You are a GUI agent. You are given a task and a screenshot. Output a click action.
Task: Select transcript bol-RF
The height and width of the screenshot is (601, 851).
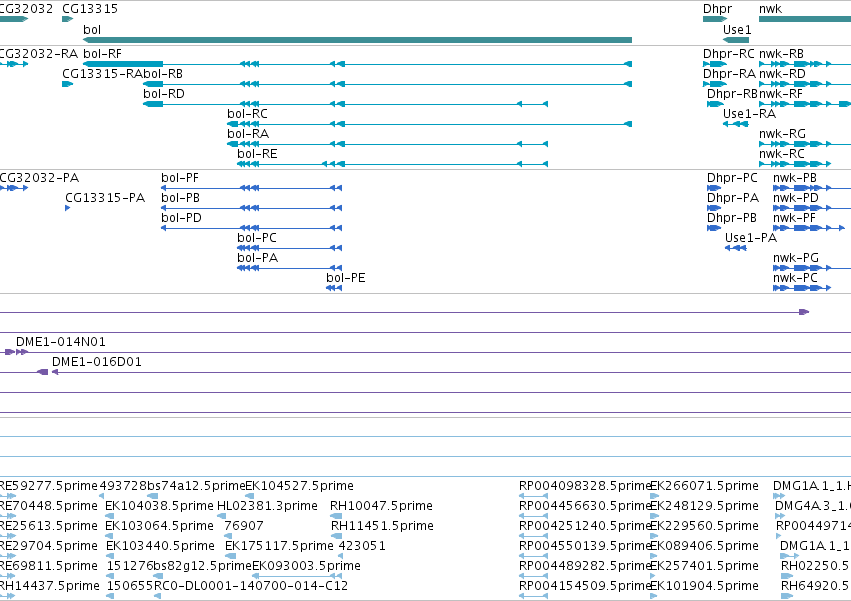[x=357, y=64]
